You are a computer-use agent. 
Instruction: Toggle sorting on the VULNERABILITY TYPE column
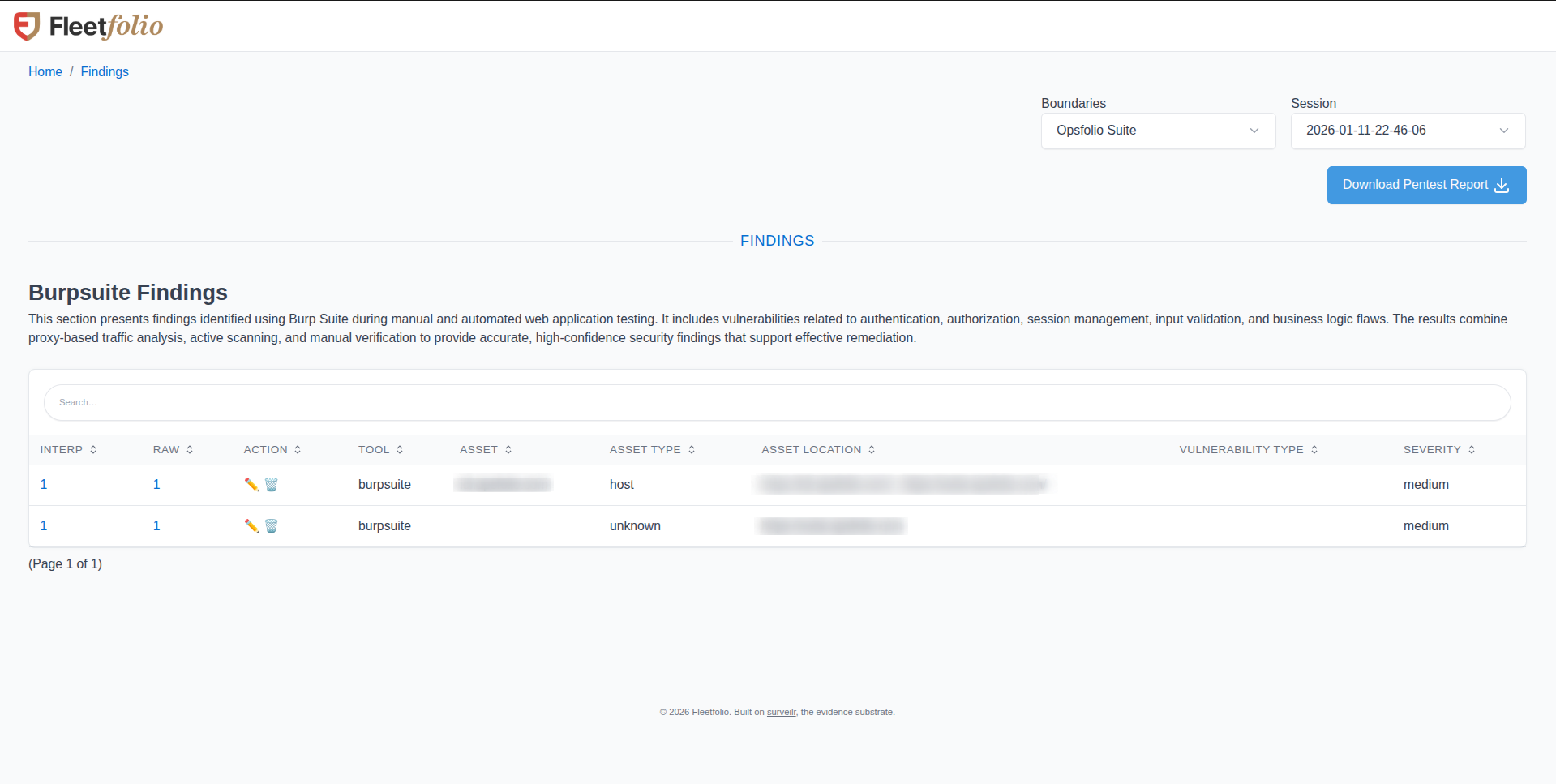(1315, 449)
